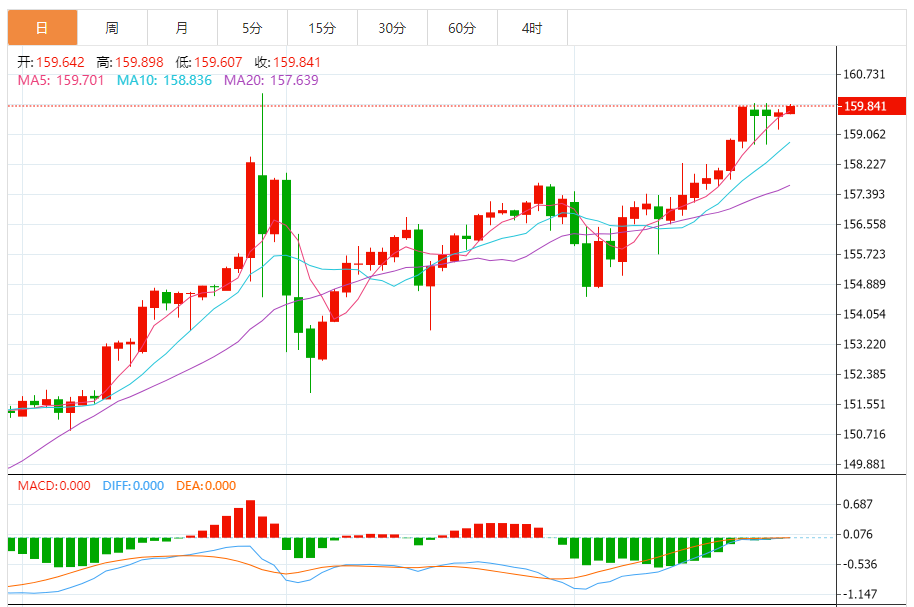Switch to the 4时 four-hour tab
Image resolution: width=914 pixels, height=607 pixels.
pyautogui.click(x=532, y=27)
